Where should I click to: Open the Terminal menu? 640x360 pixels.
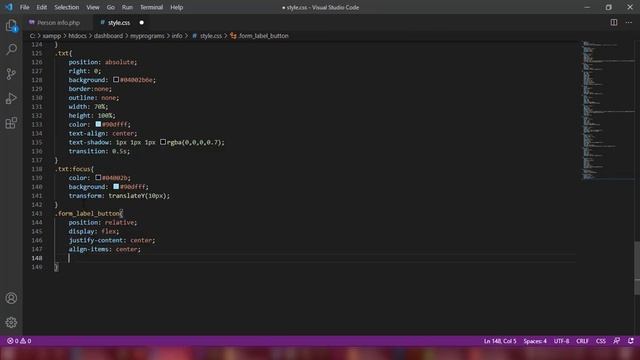pos(151,7)
